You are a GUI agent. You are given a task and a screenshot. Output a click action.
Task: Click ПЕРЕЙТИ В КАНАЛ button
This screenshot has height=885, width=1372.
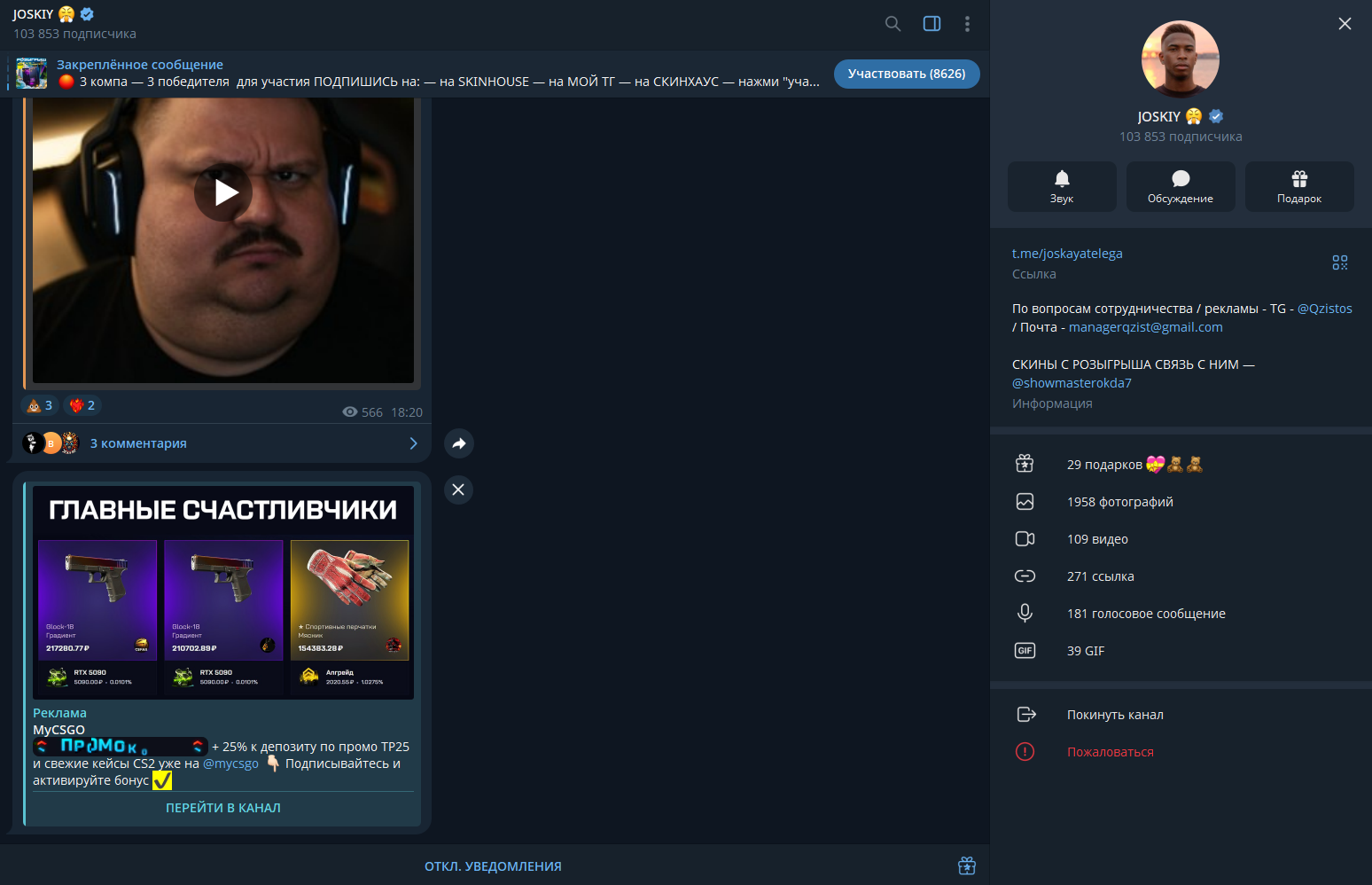click(x=223, y=808)
